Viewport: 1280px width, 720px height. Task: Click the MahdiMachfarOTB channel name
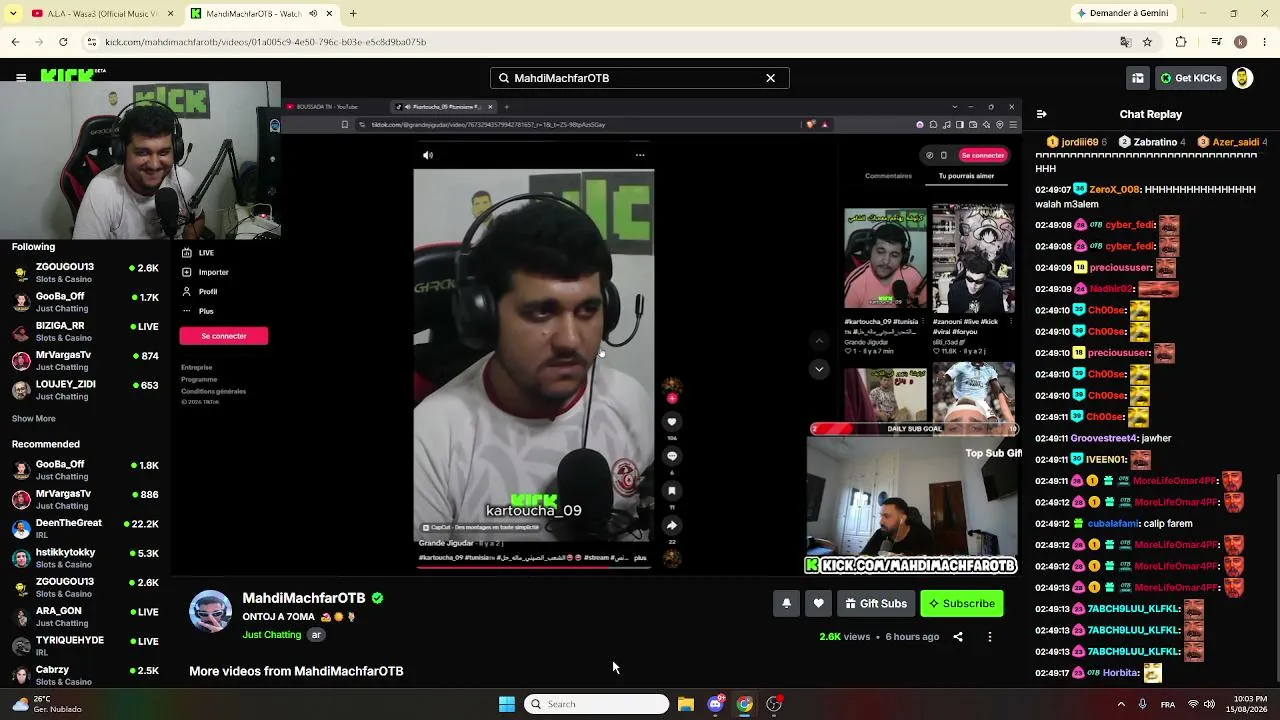(304, 598)
